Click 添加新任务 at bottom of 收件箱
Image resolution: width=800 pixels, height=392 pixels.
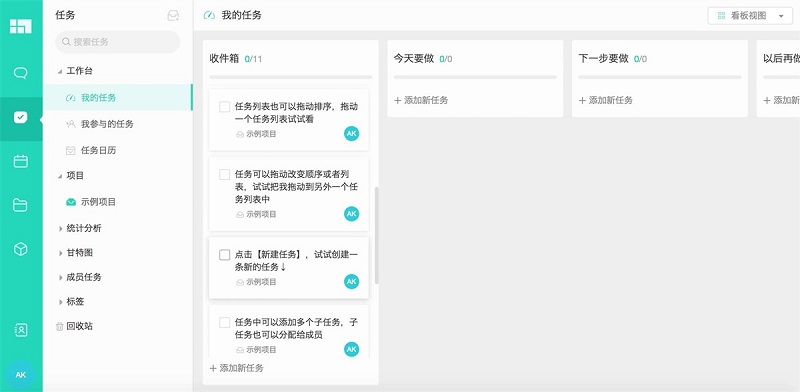click(237, 368)
